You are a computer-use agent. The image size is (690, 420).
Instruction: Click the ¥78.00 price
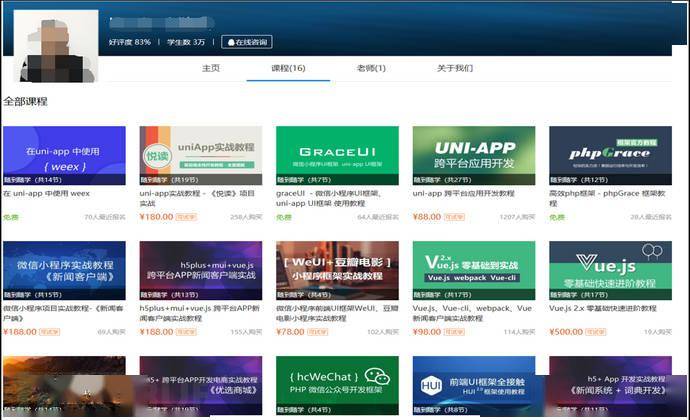pyautogui.click(x=290, y=332)
